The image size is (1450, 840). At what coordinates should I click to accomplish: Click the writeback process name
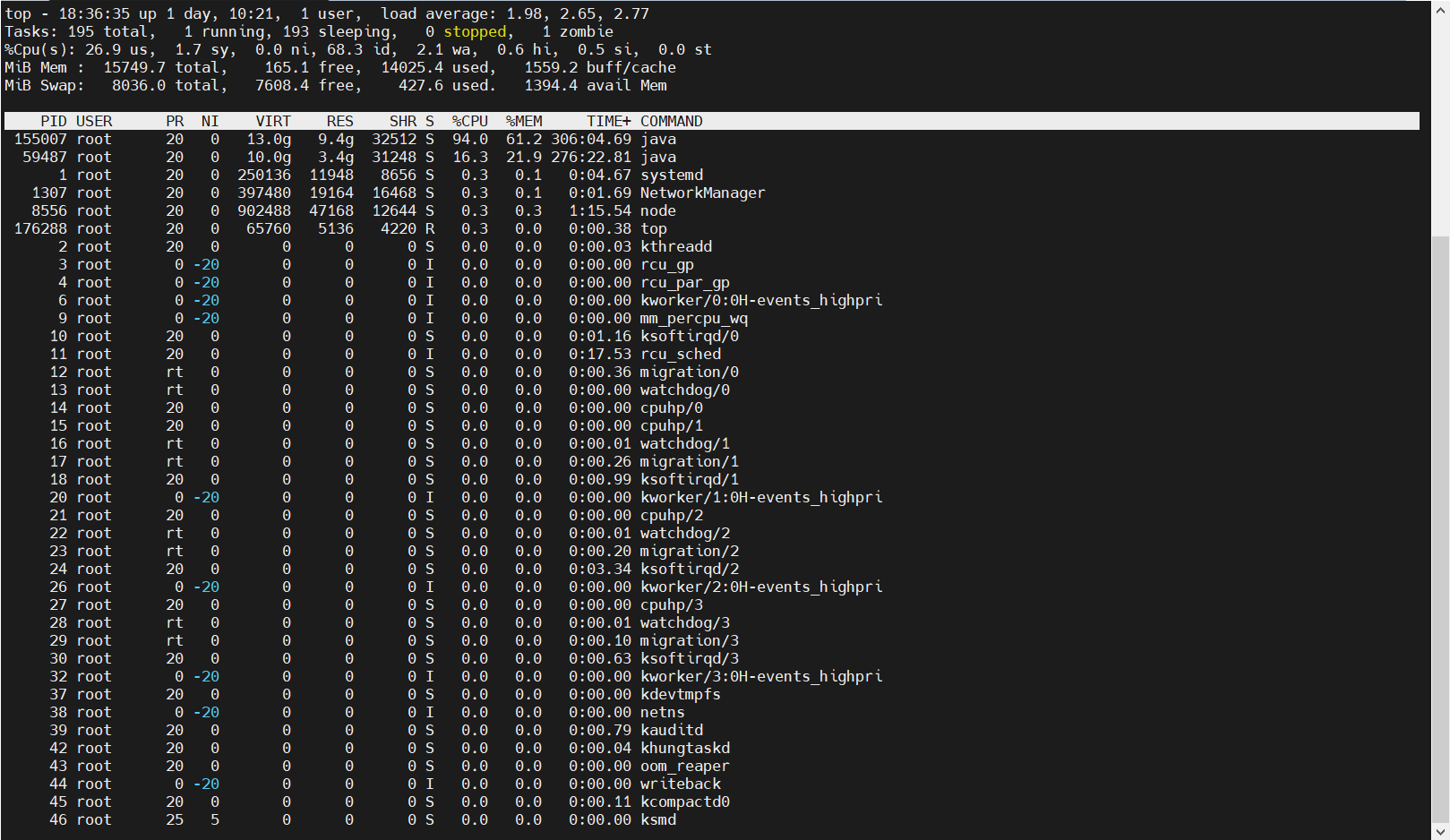click(681, 784)
